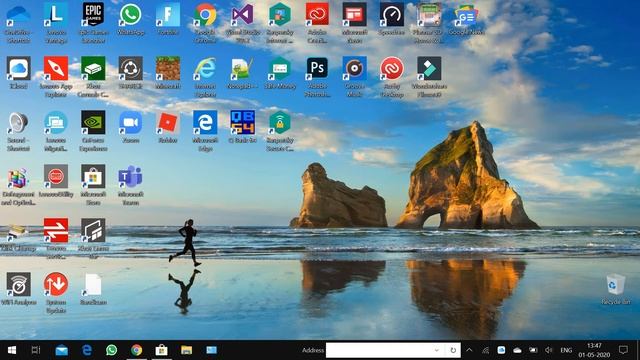
Task: Switch to Chrome on the taskbar
Action: pyautogui.click(x=136, y=350)
